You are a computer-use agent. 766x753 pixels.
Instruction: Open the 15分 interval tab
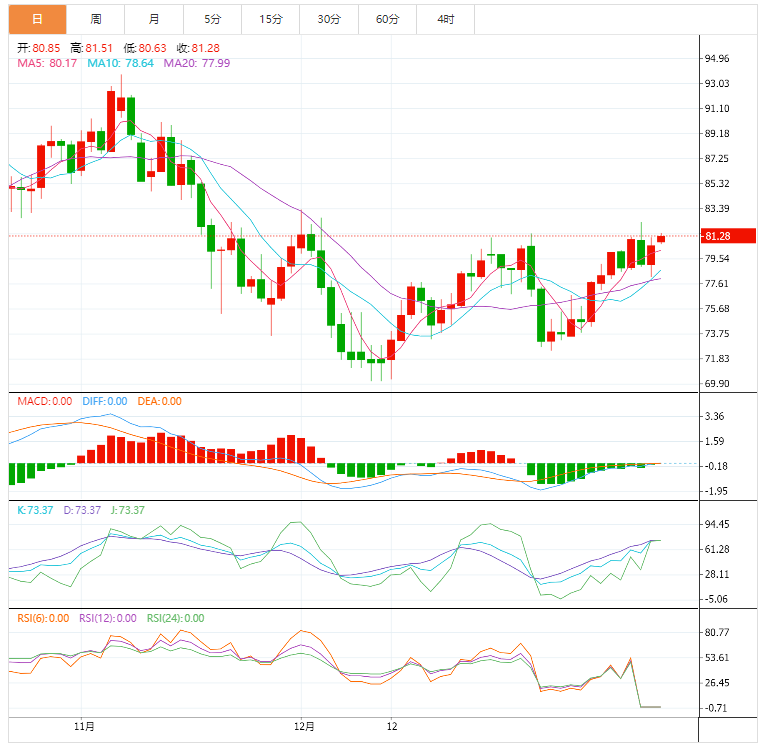(271, 19)
